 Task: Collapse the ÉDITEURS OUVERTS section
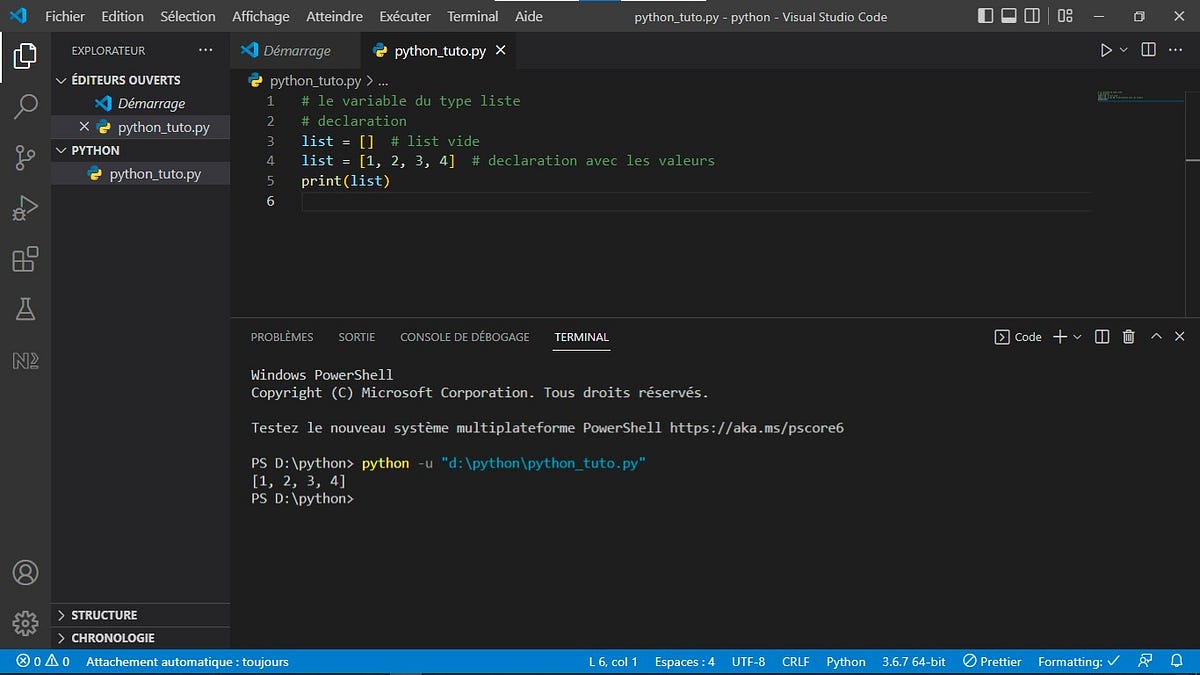click(x=61, y=80)
